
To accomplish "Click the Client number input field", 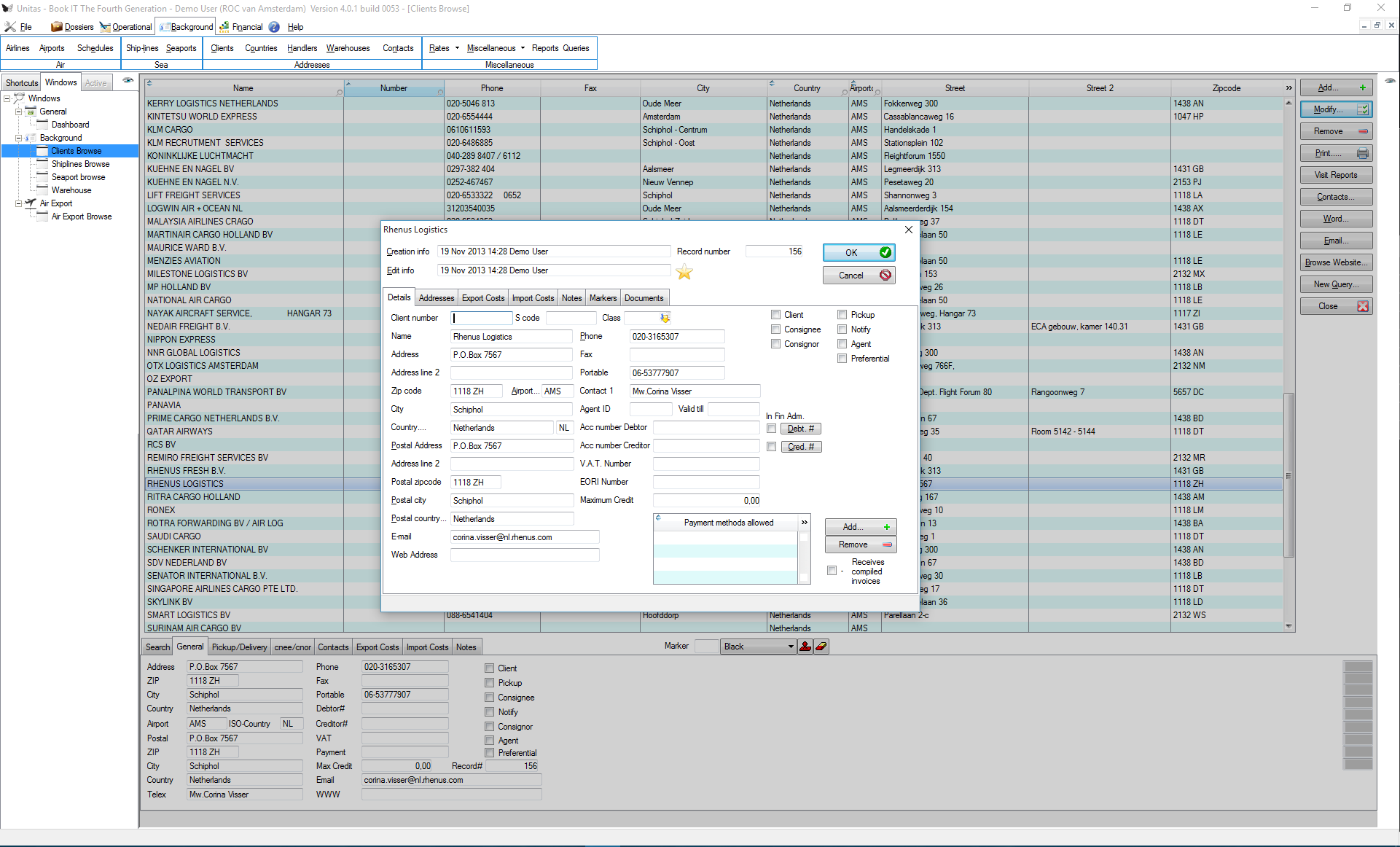I will (x=482, y=318).
